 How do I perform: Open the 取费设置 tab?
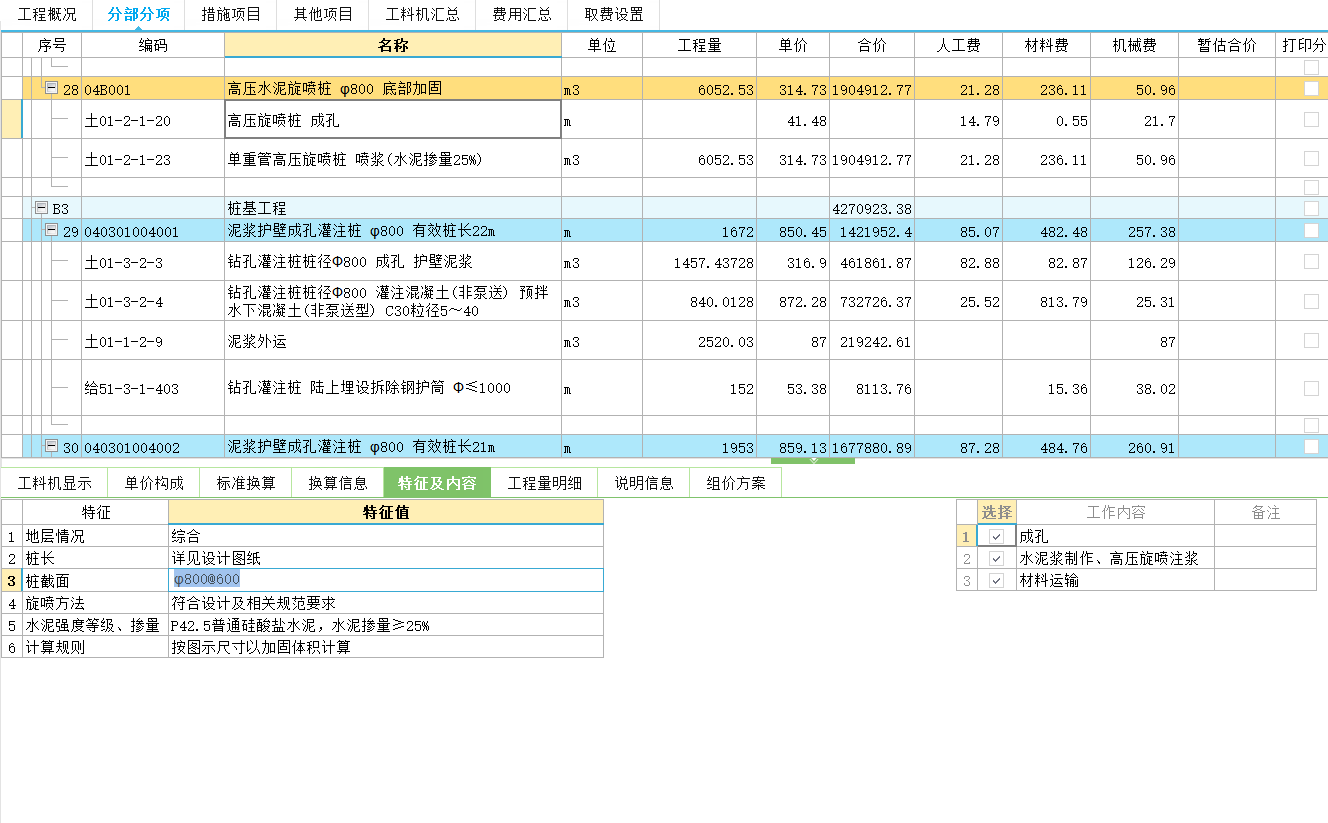click(x=614, y=14)
